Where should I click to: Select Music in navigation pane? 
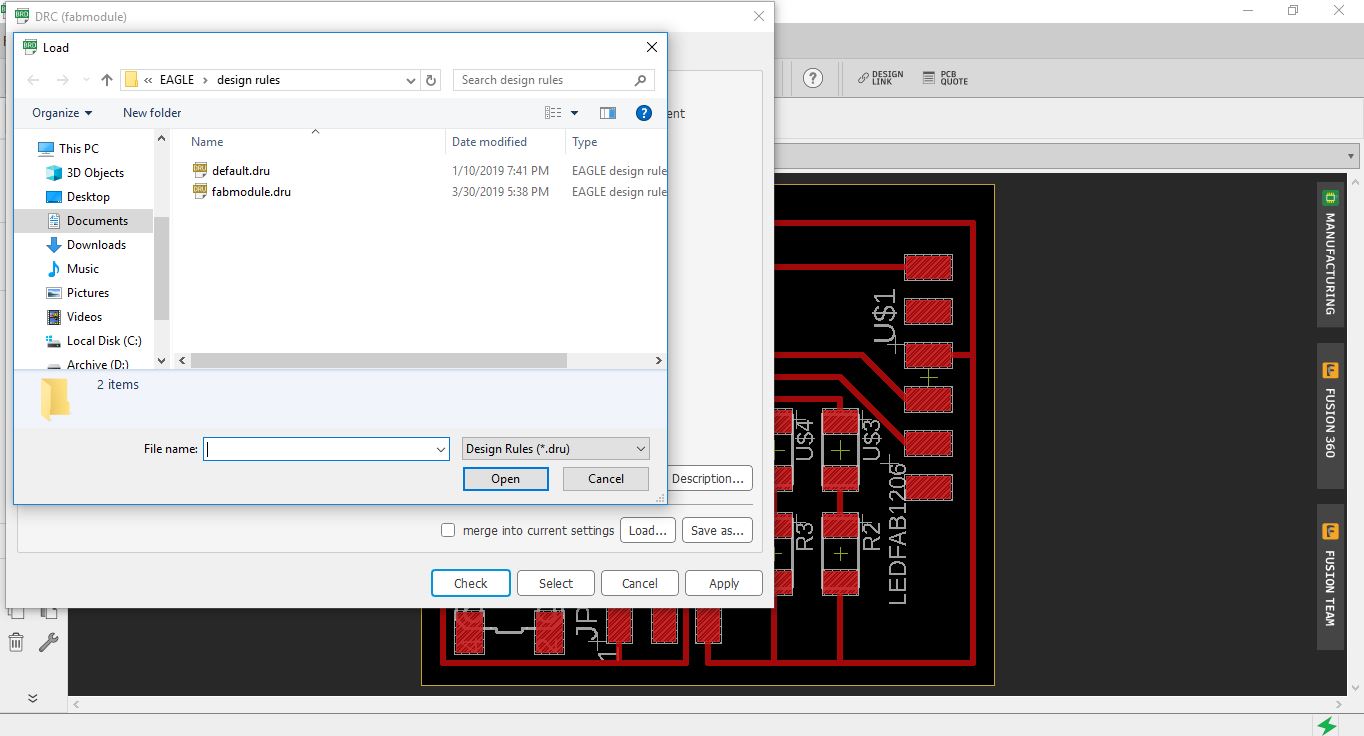coord(74,269)
